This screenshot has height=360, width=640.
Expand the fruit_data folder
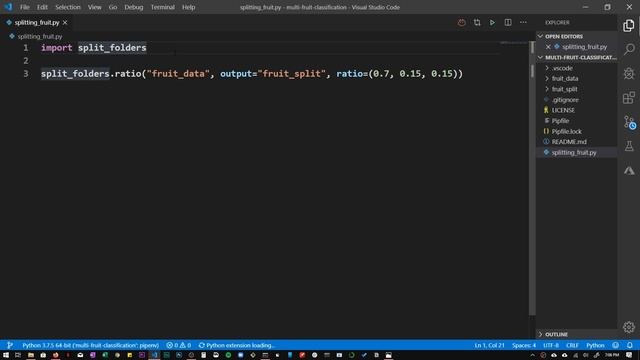(x=547, y=78)
